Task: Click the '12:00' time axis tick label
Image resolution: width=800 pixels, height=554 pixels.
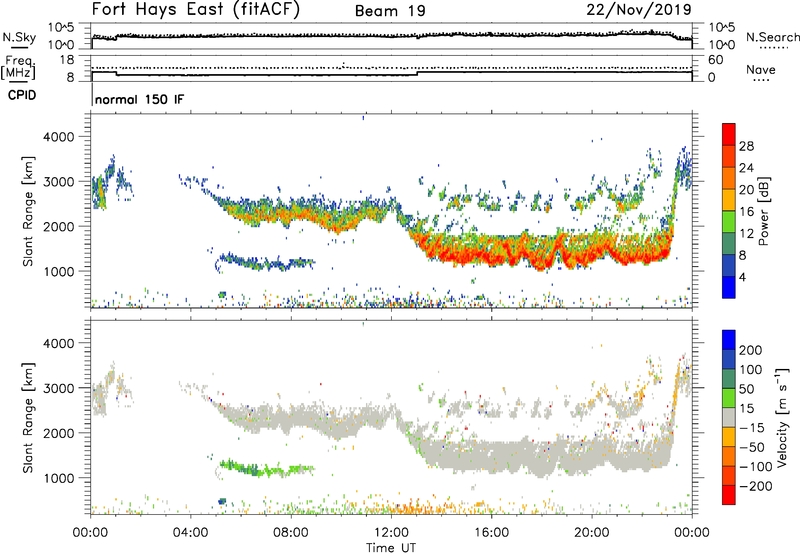Action: click(391, 533)
